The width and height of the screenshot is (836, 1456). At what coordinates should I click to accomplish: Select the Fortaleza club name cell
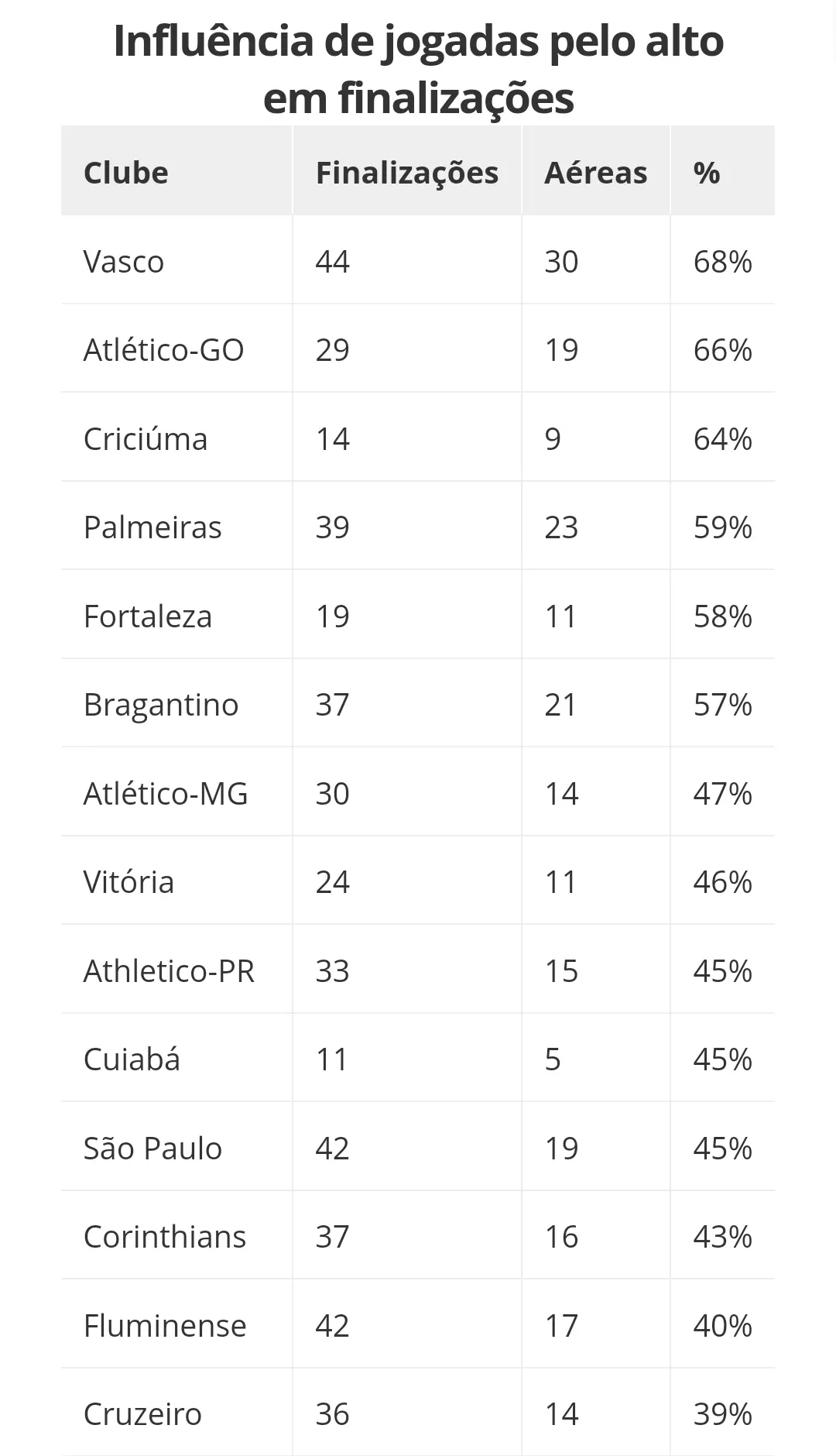176,615
